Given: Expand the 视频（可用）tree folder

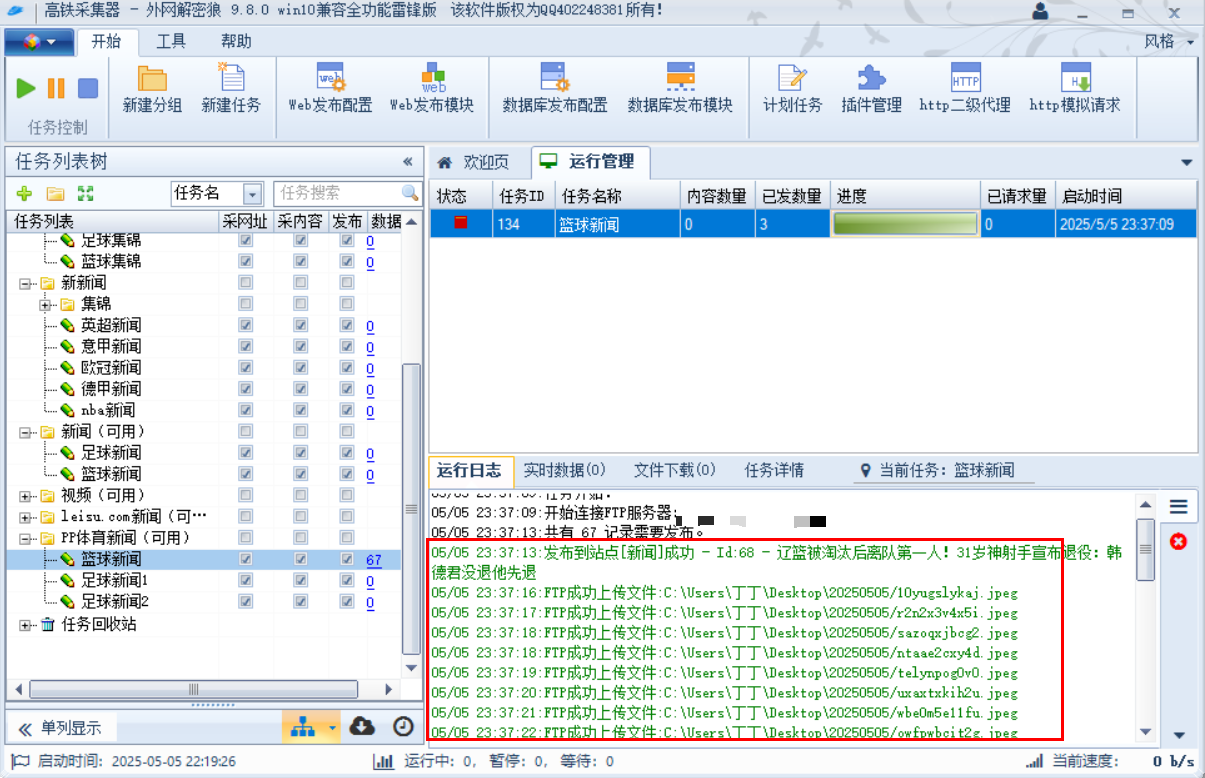Looking at the screenshot, I should point(26,496).
